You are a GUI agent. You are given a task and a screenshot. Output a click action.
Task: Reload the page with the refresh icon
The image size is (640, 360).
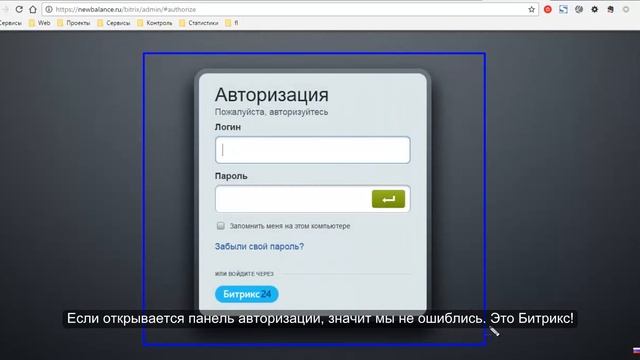coord(19,9)
